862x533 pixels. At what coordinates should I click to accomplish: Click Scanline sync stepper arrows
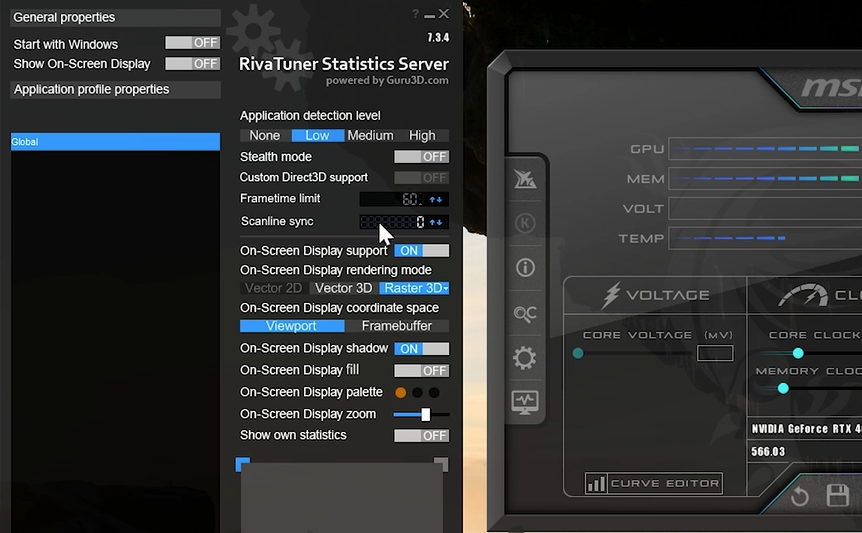tap(436, 222)
